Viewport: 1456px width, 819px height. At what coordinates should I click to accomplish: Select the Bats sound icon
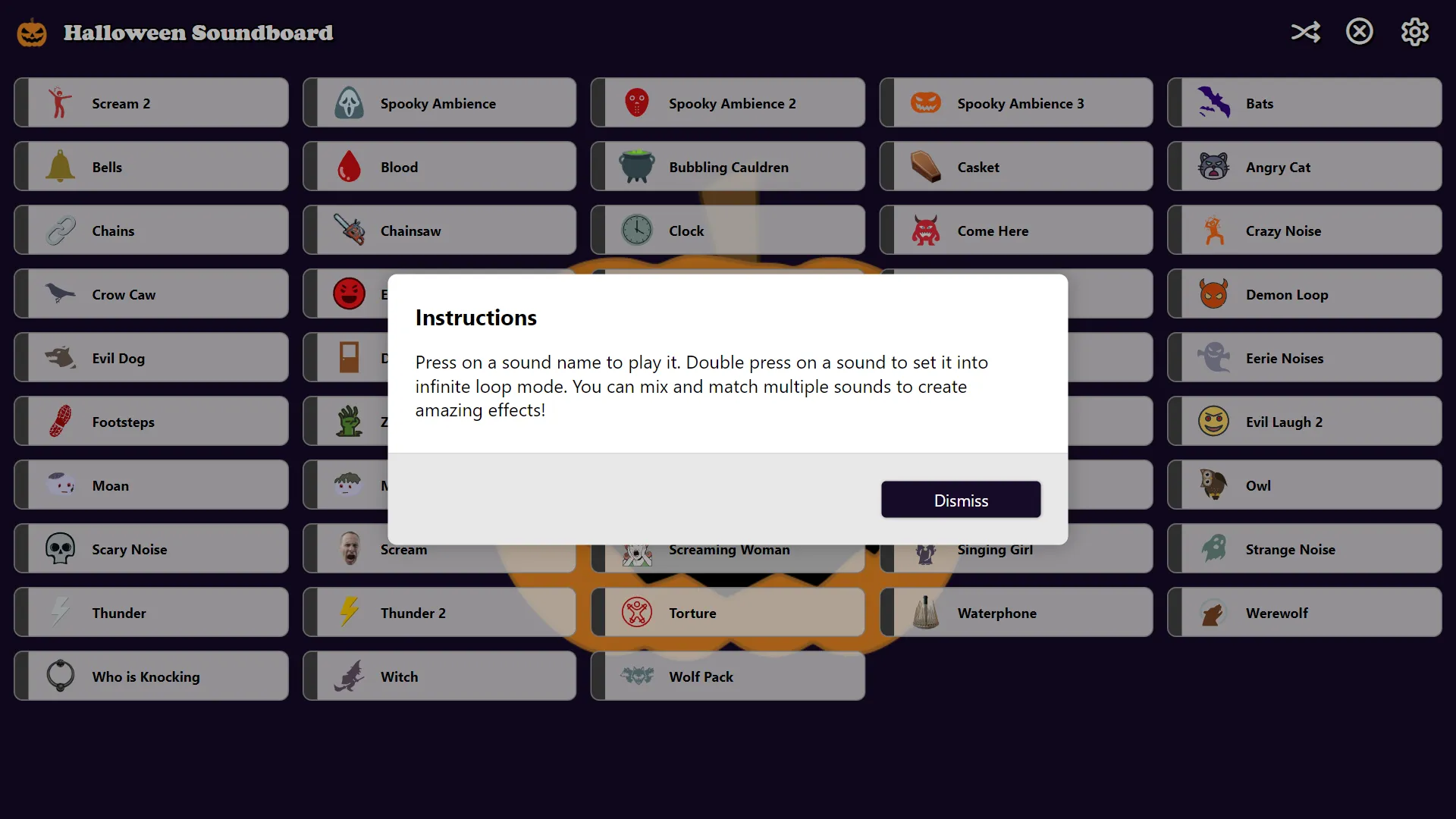[x=1213, y=102]
